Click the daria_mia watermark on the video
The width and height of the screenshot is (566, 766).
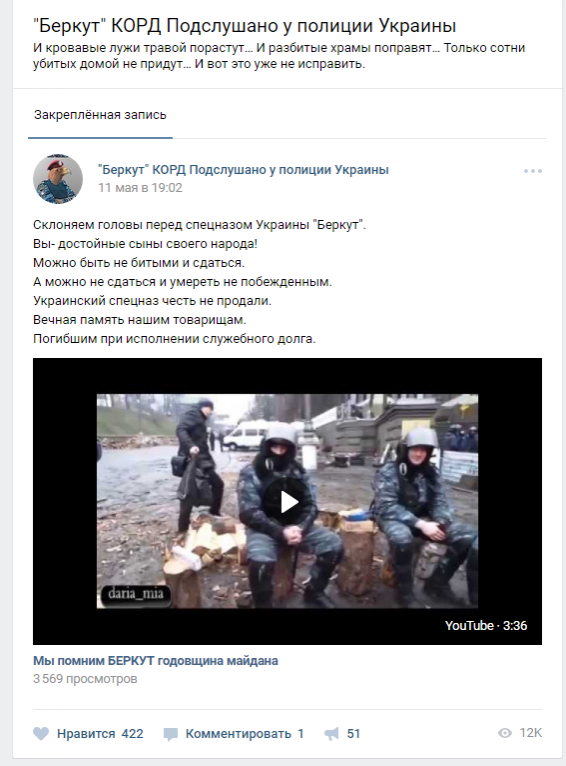pos(136,594)
